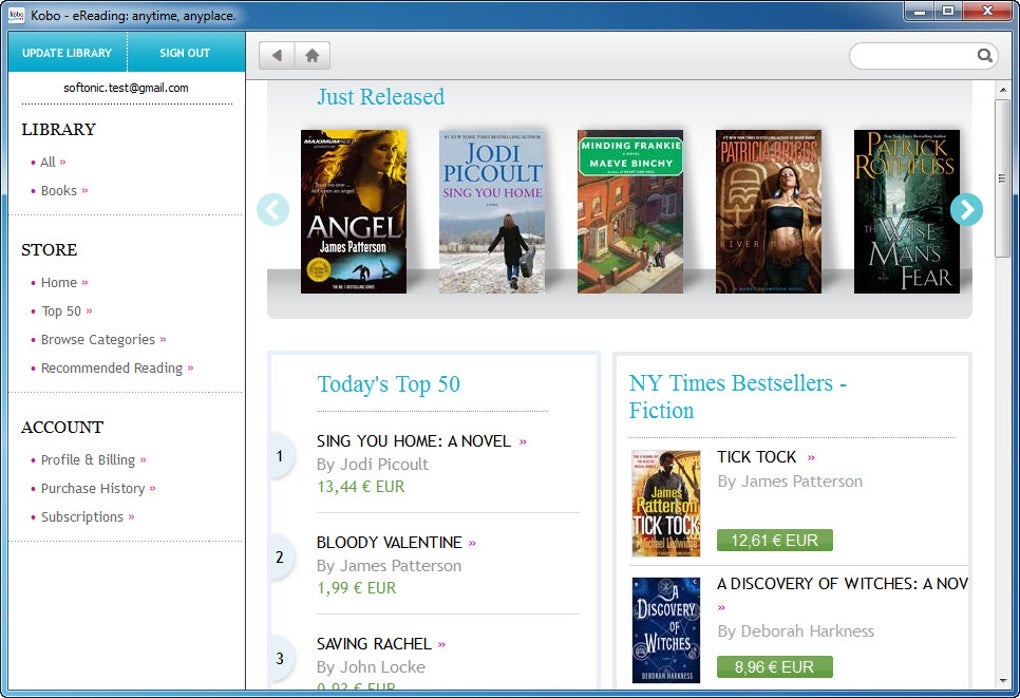Click the search magnifier icon

[x=985, y=55]
